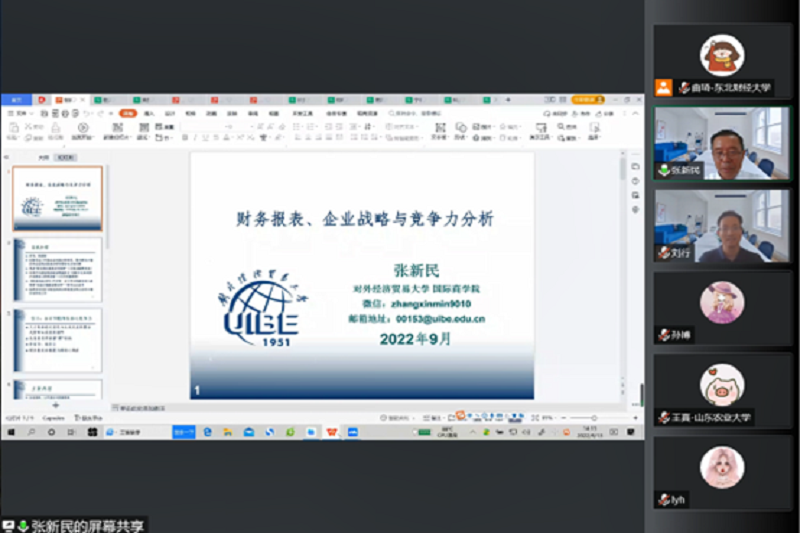Image resolution: width=800 pixels, height=533 pixels.
Task: Open taskbar search magnifier icon
Action: tap(31, 432)
